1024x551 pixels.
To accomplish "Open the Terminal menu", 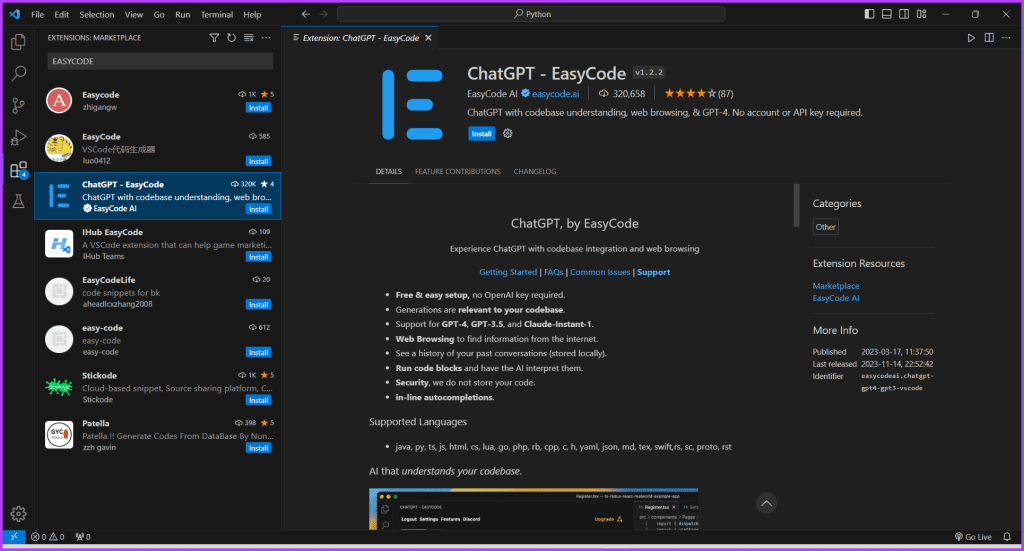I will tap(217, 14).
